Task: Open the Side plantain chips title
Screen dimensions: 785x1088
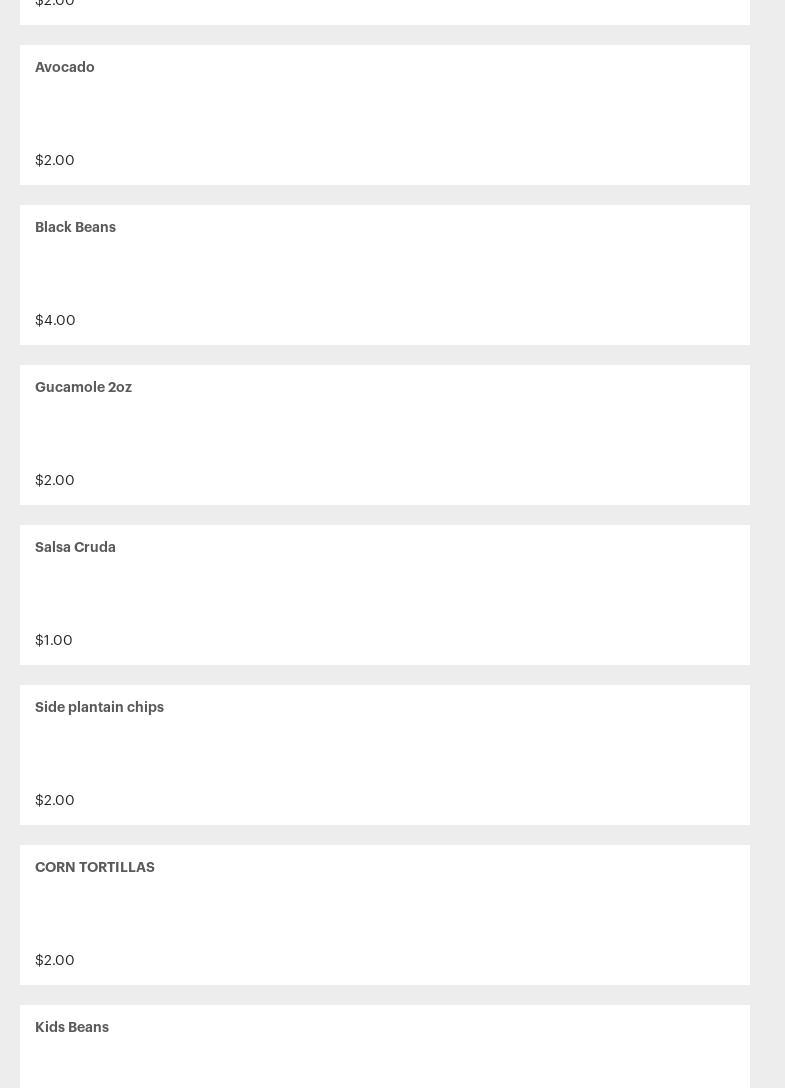Action: (99, 707)
